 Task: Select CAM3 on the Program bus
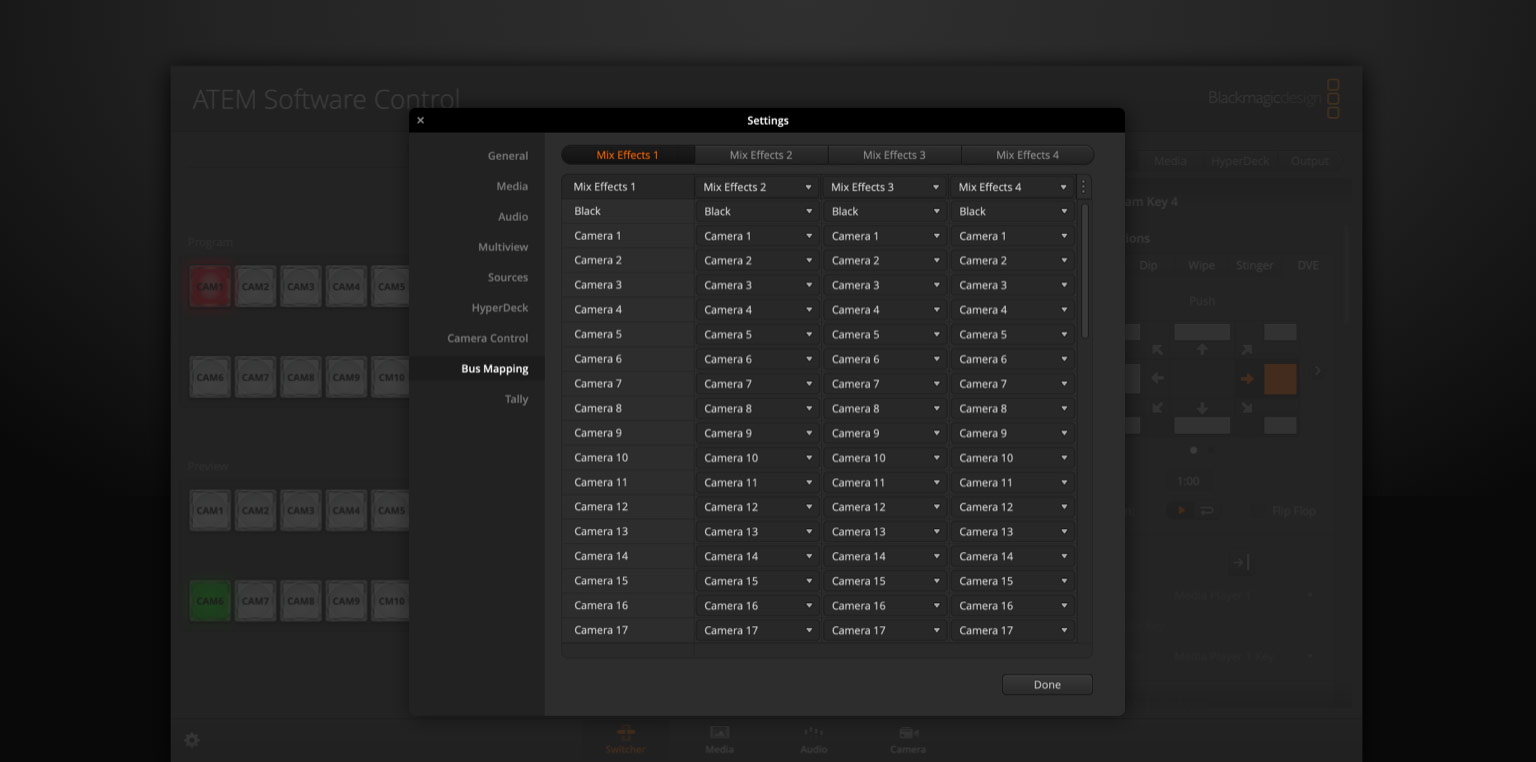pos(301,287)
